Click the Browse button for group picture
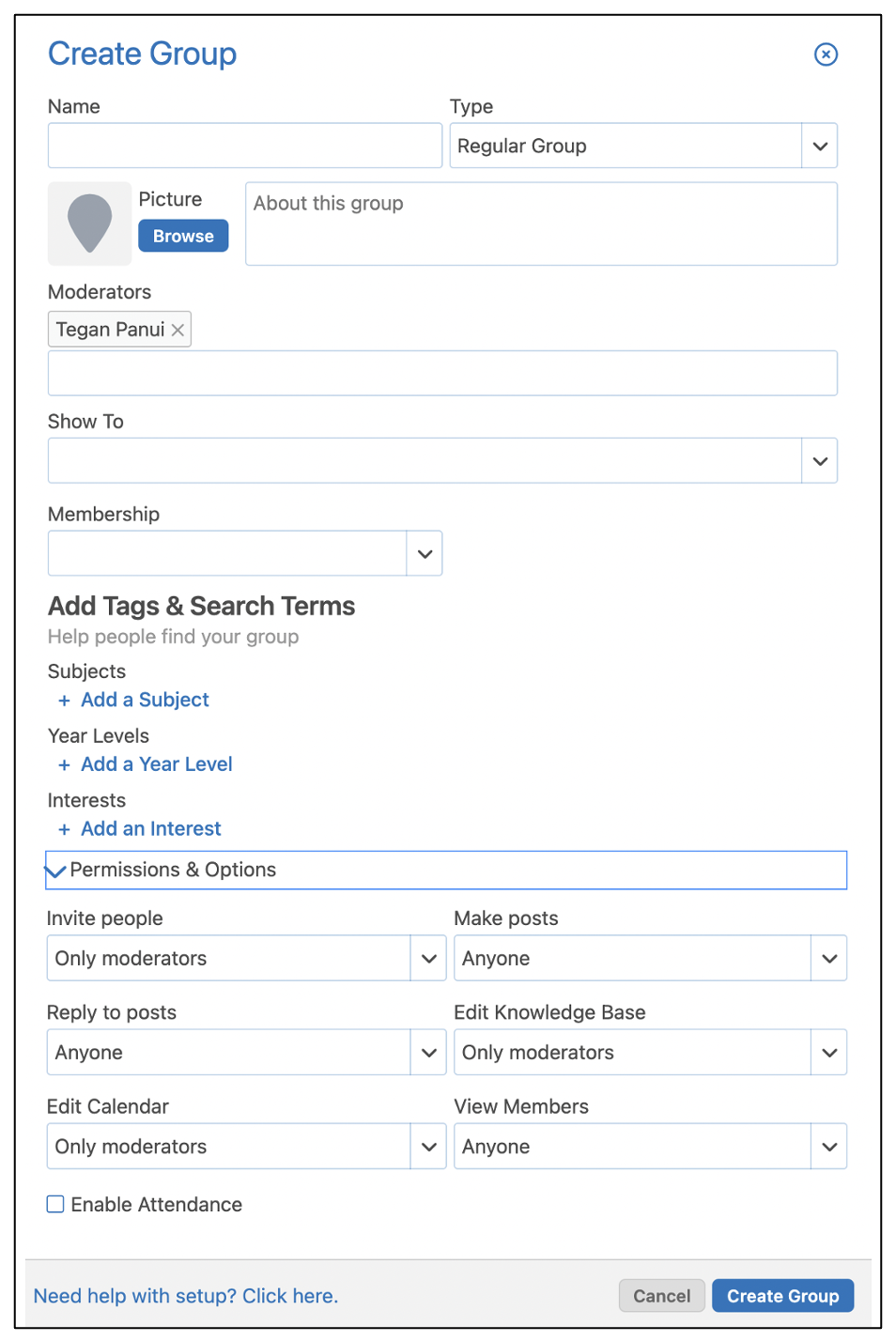896x1341 pixels. 182,236
